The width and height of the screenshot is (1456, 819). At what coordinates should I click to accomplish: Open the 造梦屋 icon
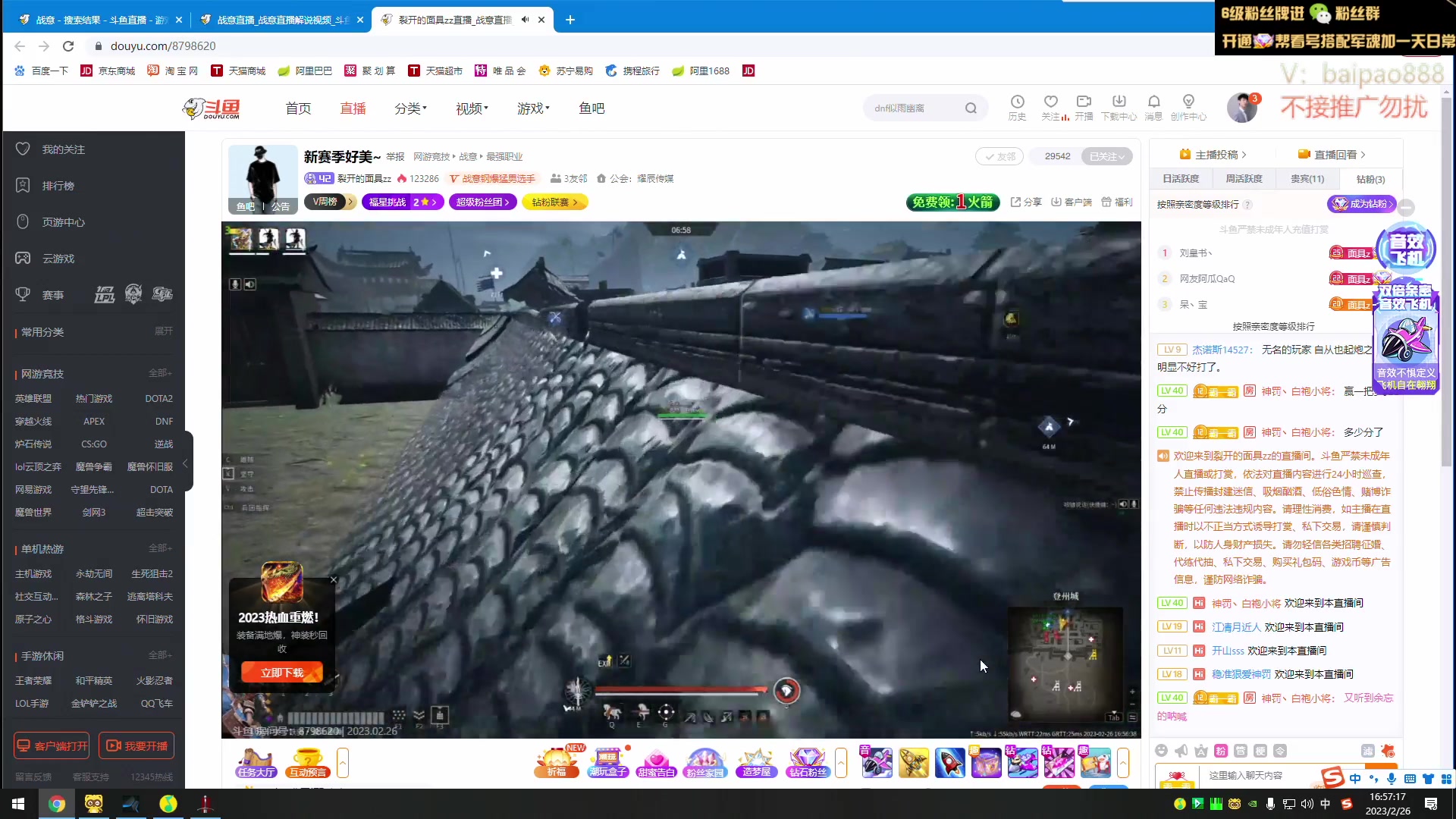click(x=756, y=763)
